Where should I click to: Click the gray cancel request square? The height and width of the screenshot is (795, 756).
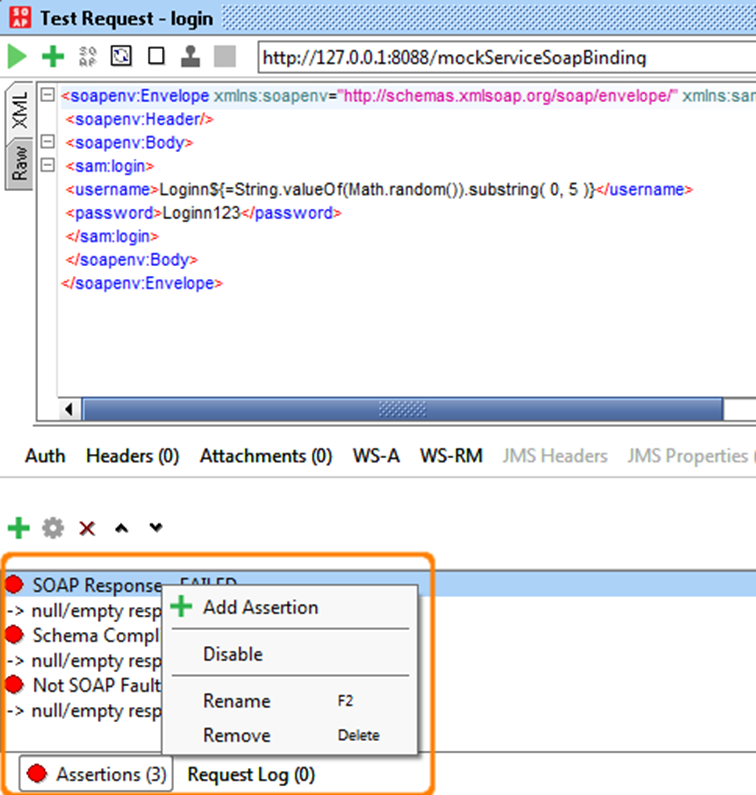point(225,56)
